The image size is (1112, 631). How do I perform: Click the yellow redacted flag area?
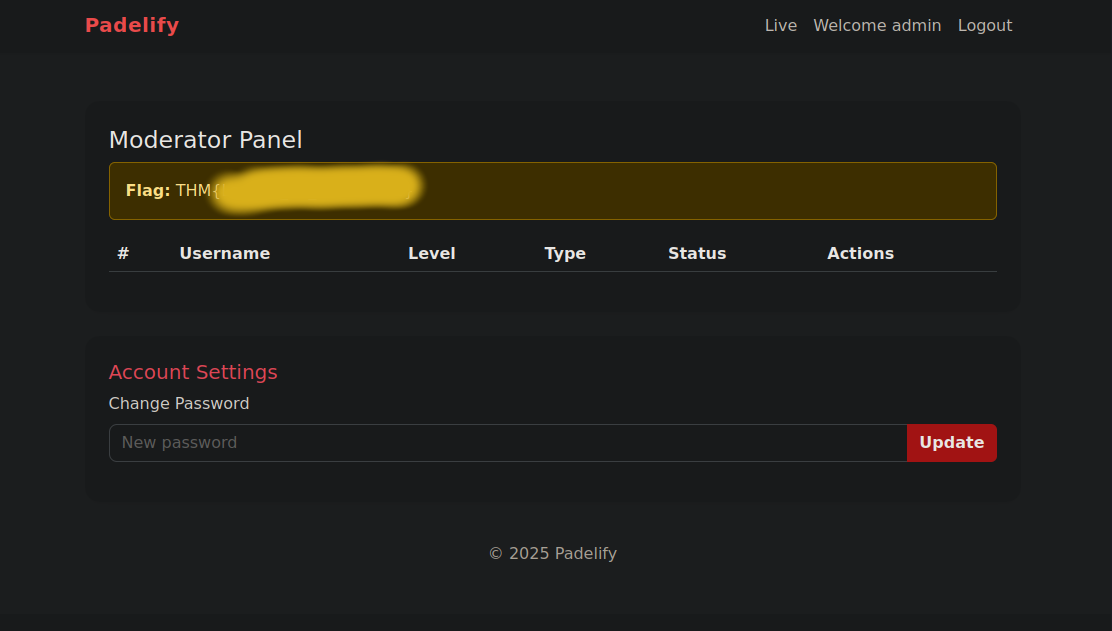click(320, 189)
